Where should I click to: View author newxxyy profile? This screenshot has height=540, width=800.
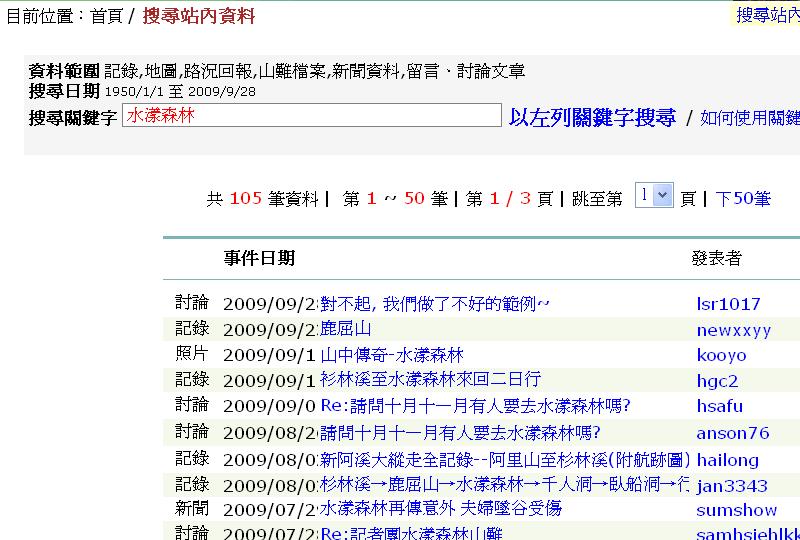pos(733,330)
